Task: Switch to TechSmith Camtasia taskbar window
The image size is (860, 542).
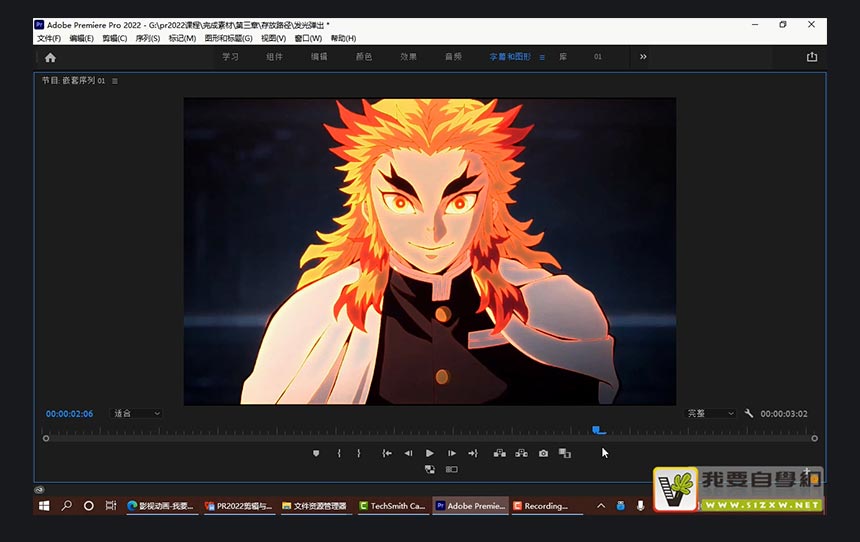Action: tap(393, 506)
